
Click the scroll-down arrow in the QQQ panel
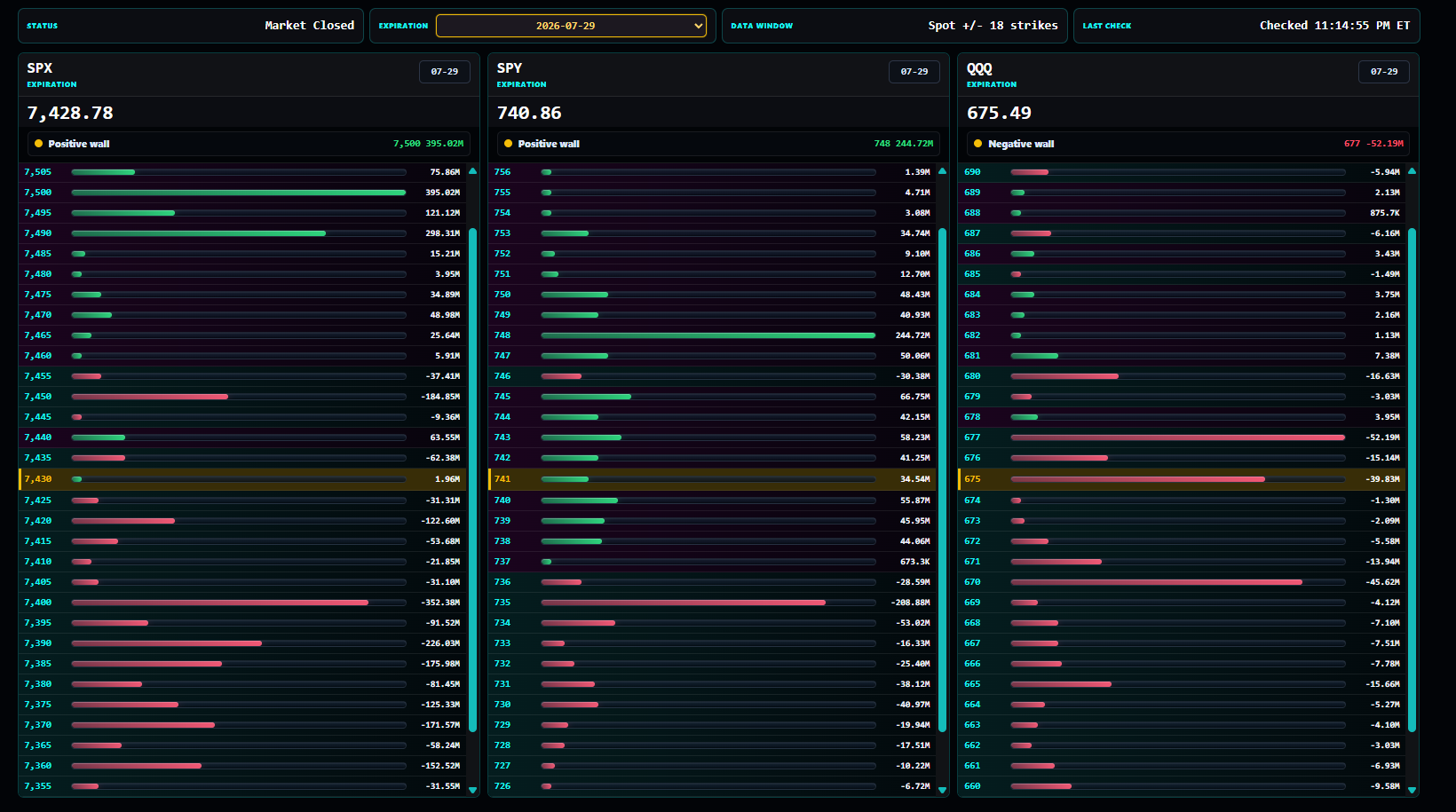[1412, 789]
